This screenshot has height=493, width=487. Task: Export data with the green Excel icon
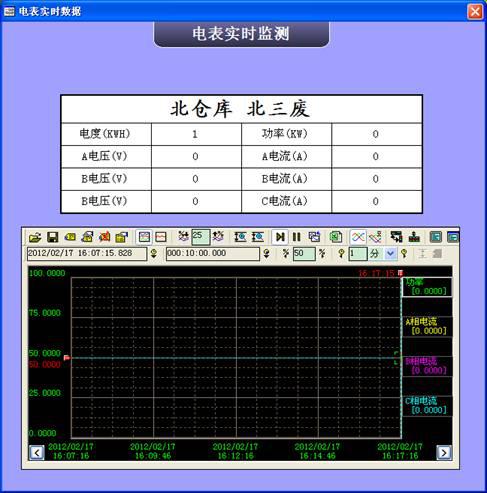click(336, 237)
